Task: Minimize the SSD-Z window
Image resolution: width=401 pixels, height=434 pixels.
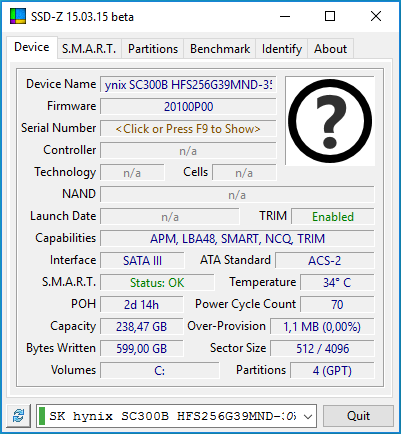Action: click(285, 16)
